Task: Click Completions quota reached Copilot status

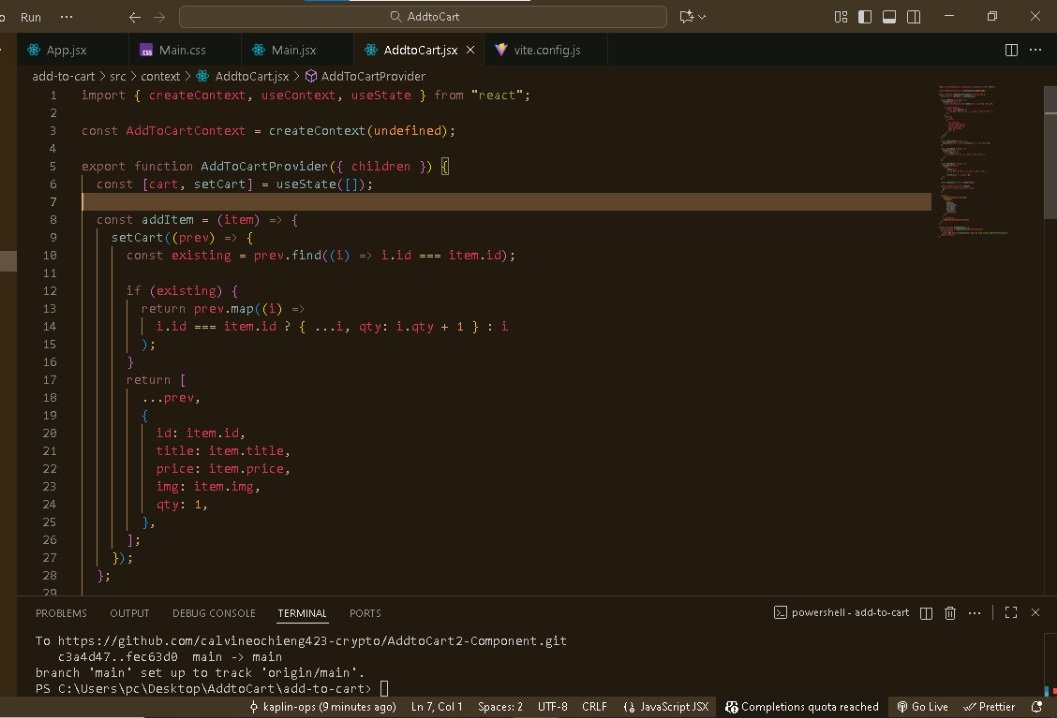Action: (x=802, y=707)
